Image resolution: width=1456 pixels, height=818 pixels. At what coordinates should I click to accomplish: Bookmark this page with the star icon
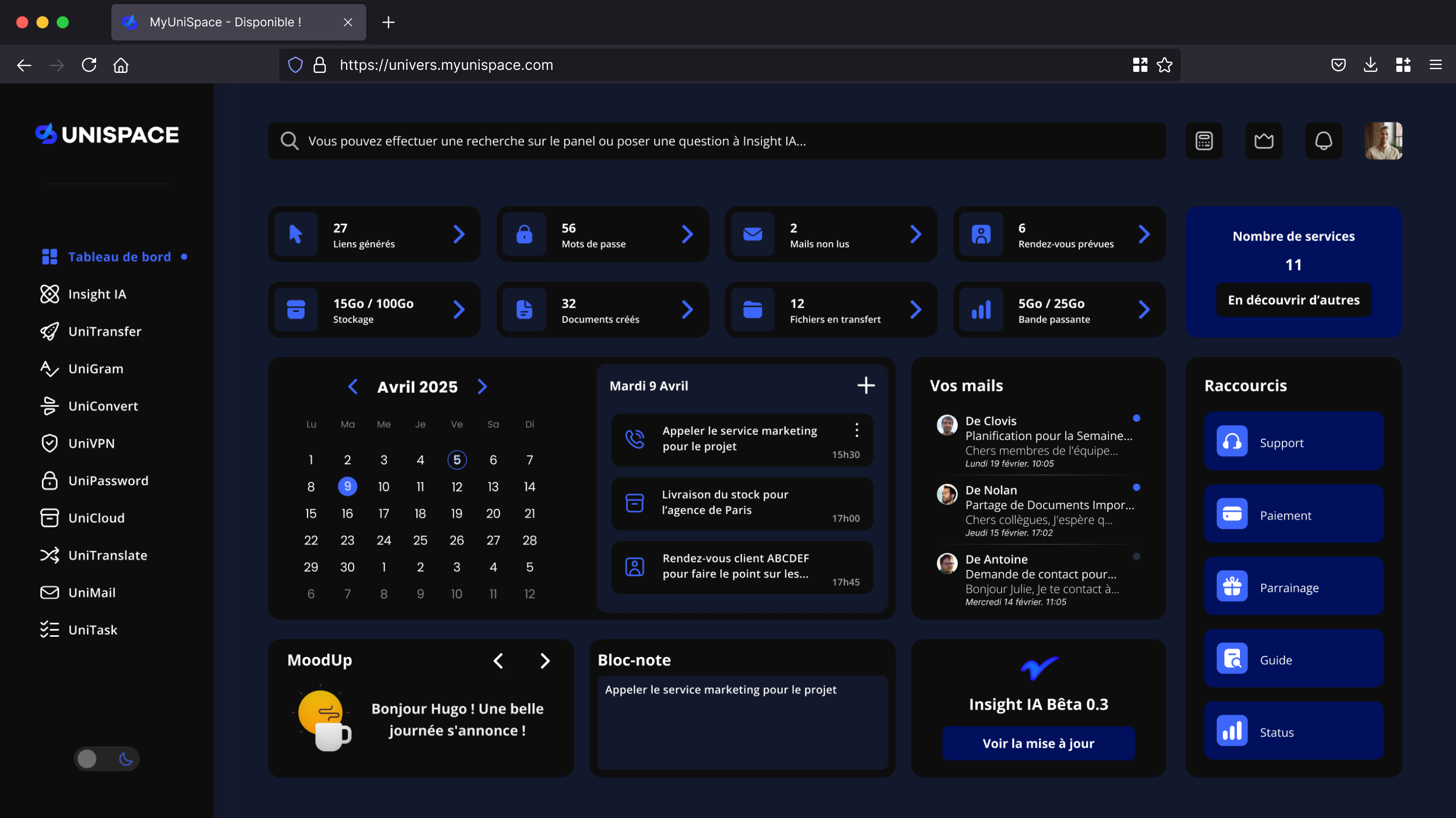(1165, 65)
